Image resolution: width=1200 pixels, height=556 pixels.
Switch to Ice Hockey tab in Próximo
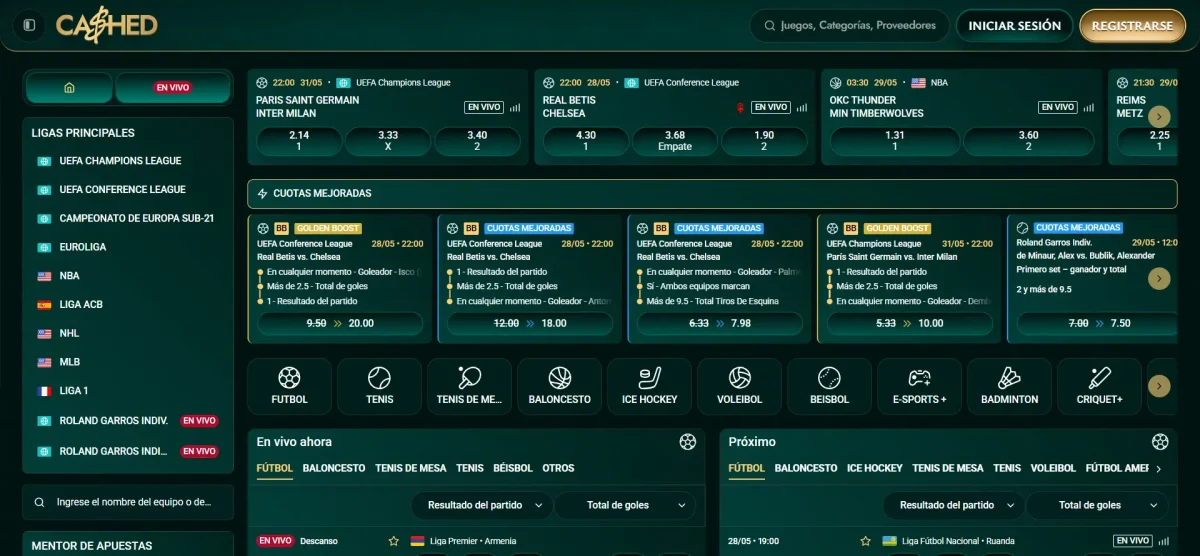(x=874, y=468)
